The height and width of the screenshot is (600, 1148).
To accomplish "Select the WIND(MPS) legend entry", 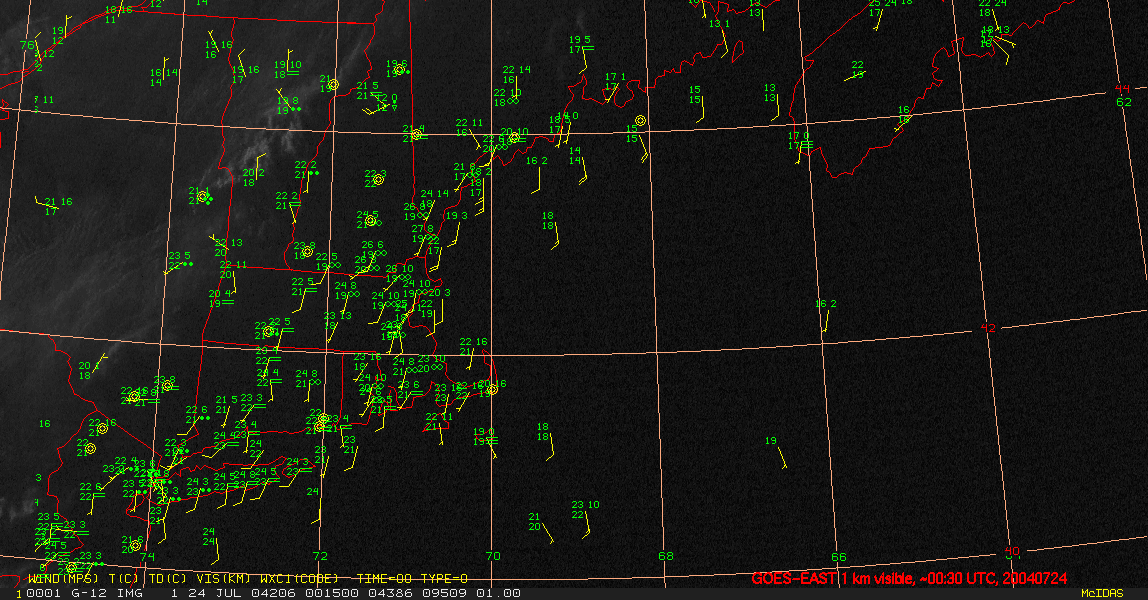I will click(x=63, y=578).
